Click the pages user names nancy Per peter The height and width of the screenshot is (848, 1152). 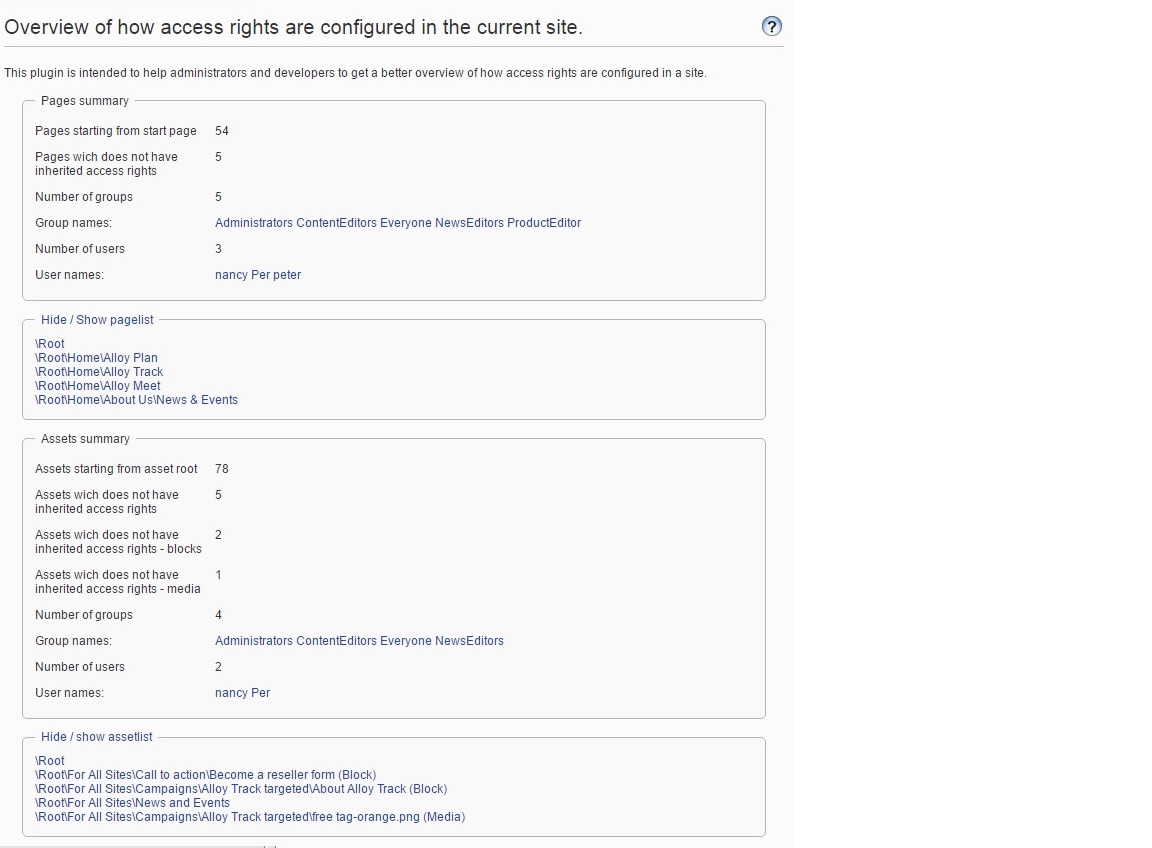pyautogui.click(x=257, y=275)
